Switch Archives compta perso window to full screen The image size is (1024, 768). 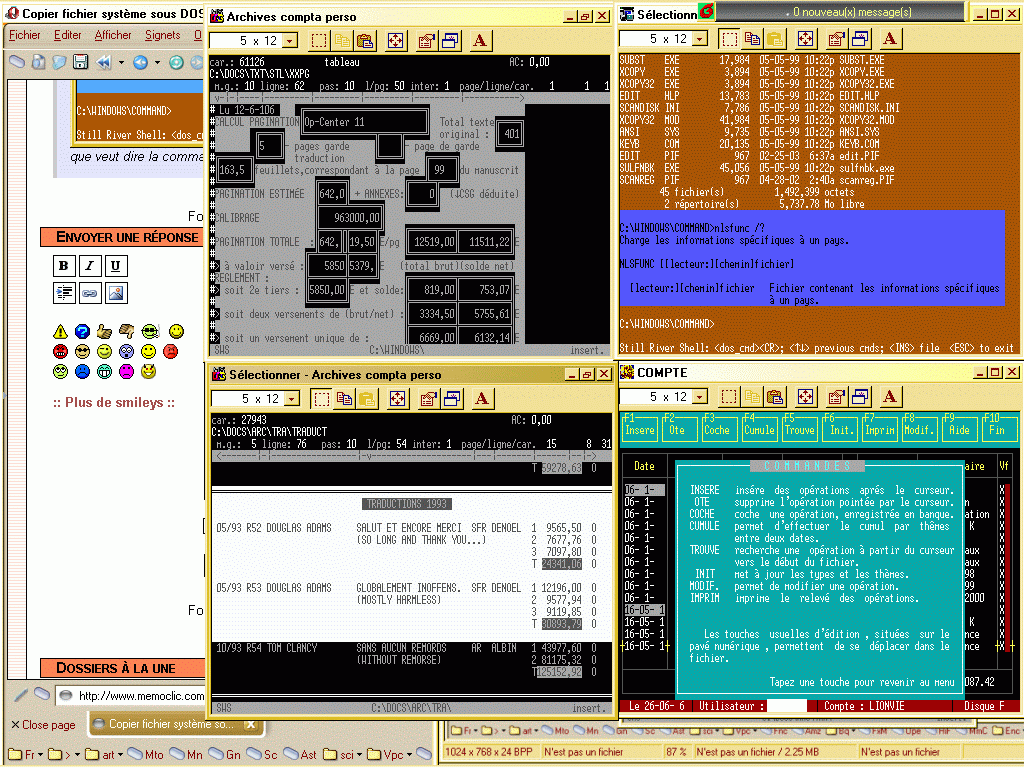[x=395, y=41]
